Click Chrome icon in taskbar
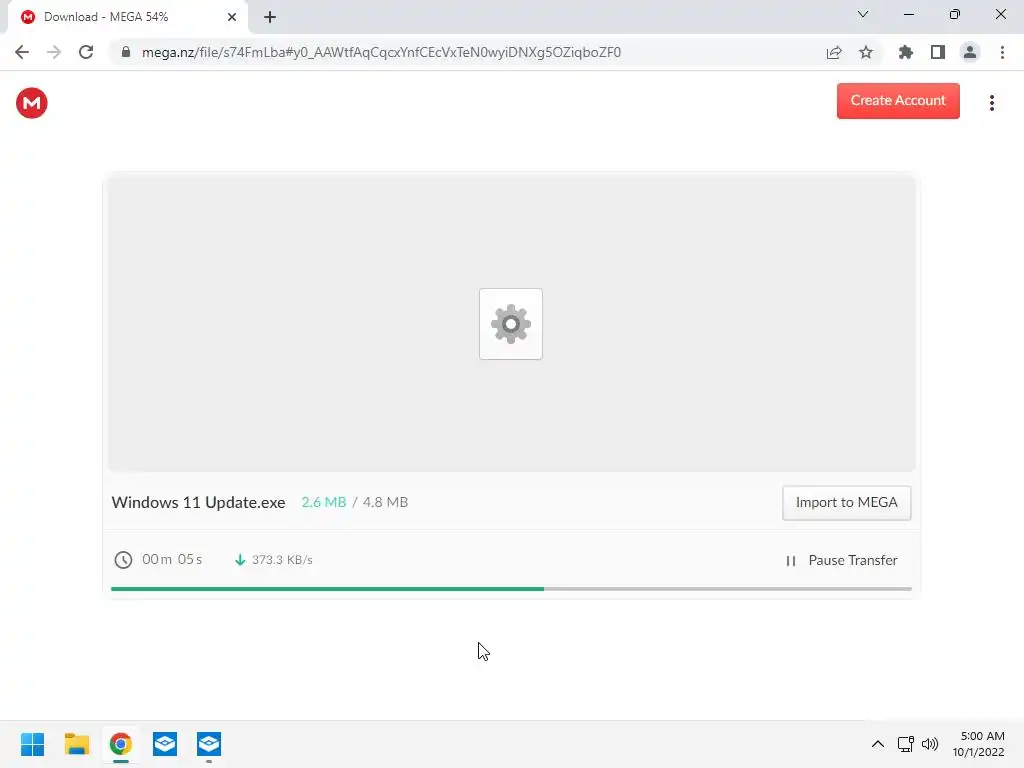1024x768 pixels. coord(121,744)
